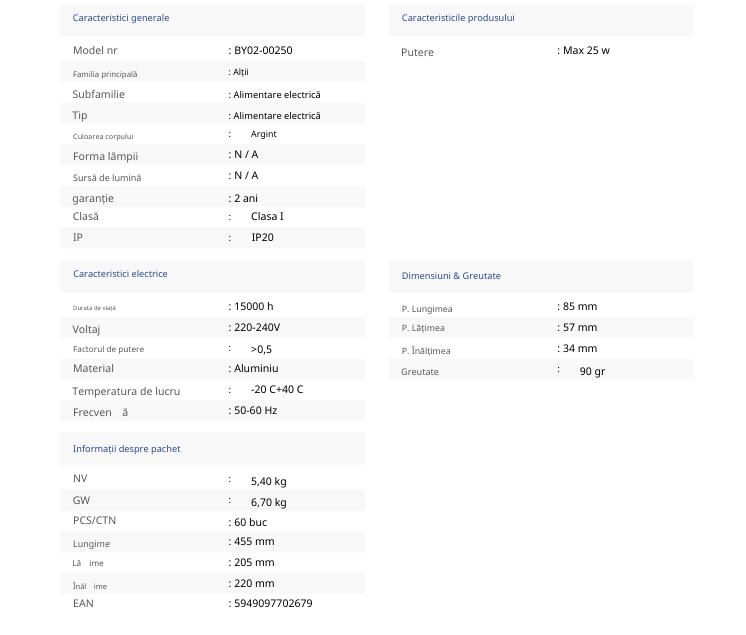Select the Argint color value

pyautogui.click(x=264, y=134)
